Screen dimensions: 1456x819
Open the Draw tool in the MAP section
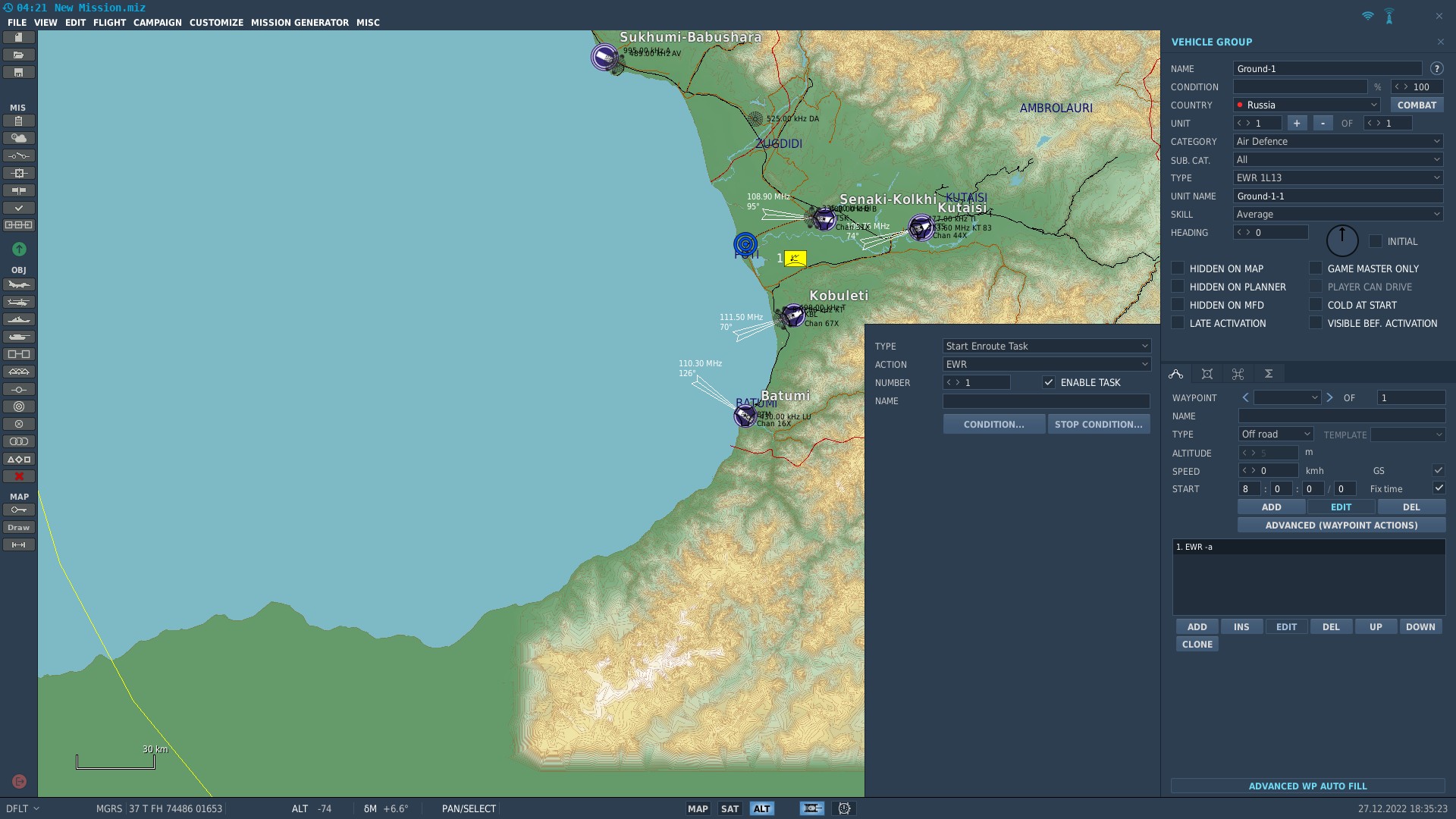click(19, 527)
